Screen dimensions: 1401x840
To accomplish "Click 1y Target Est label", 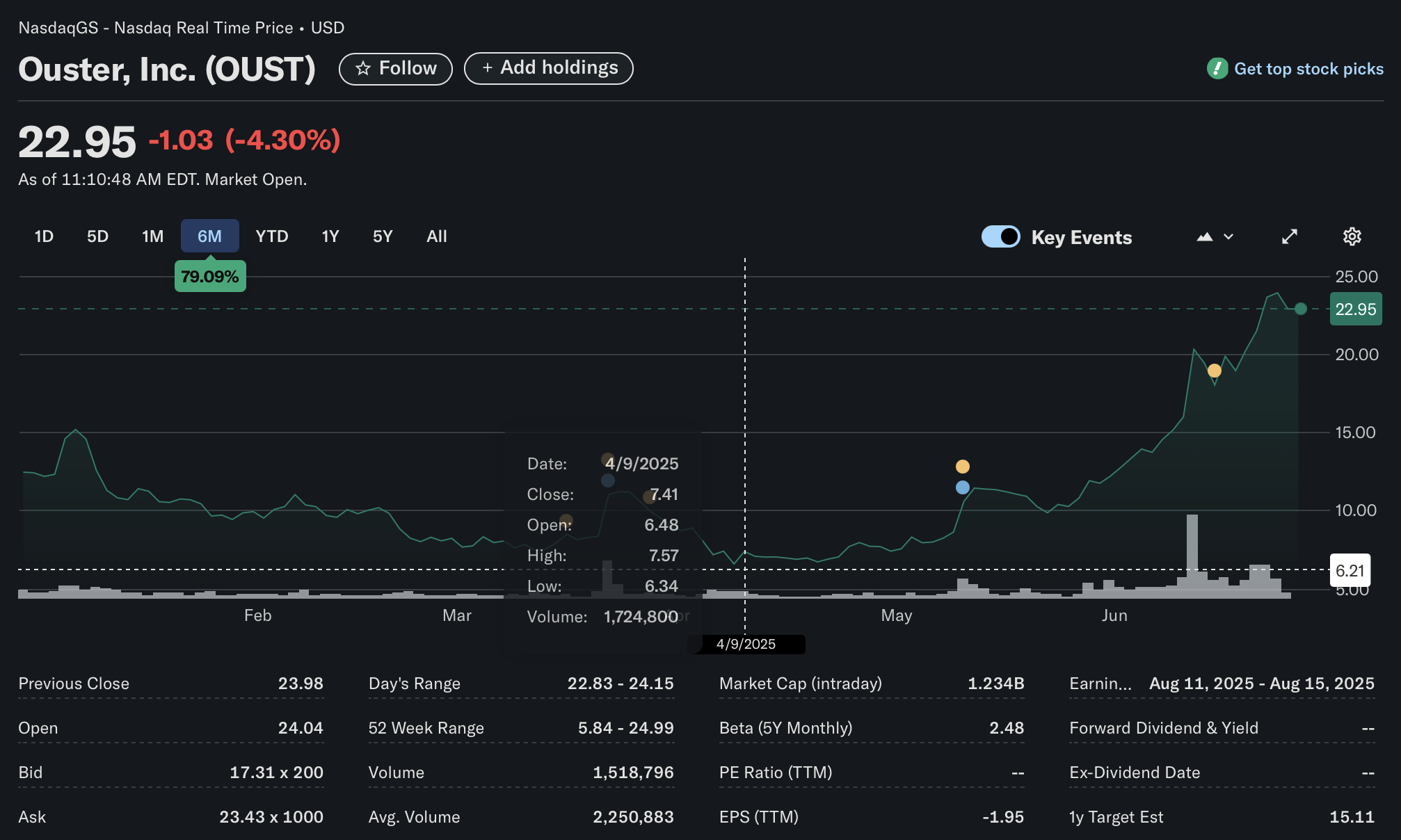I will point(1116,817).
